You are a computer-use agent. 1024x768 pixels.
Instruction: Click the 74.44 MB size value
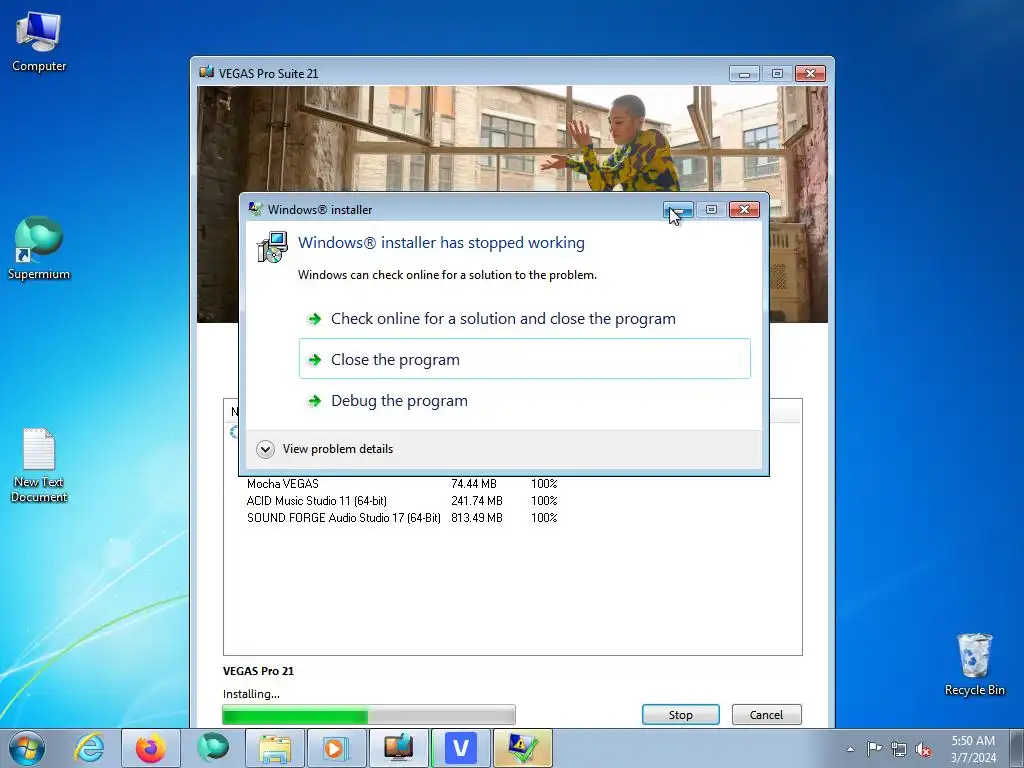[x=473, y=484]
